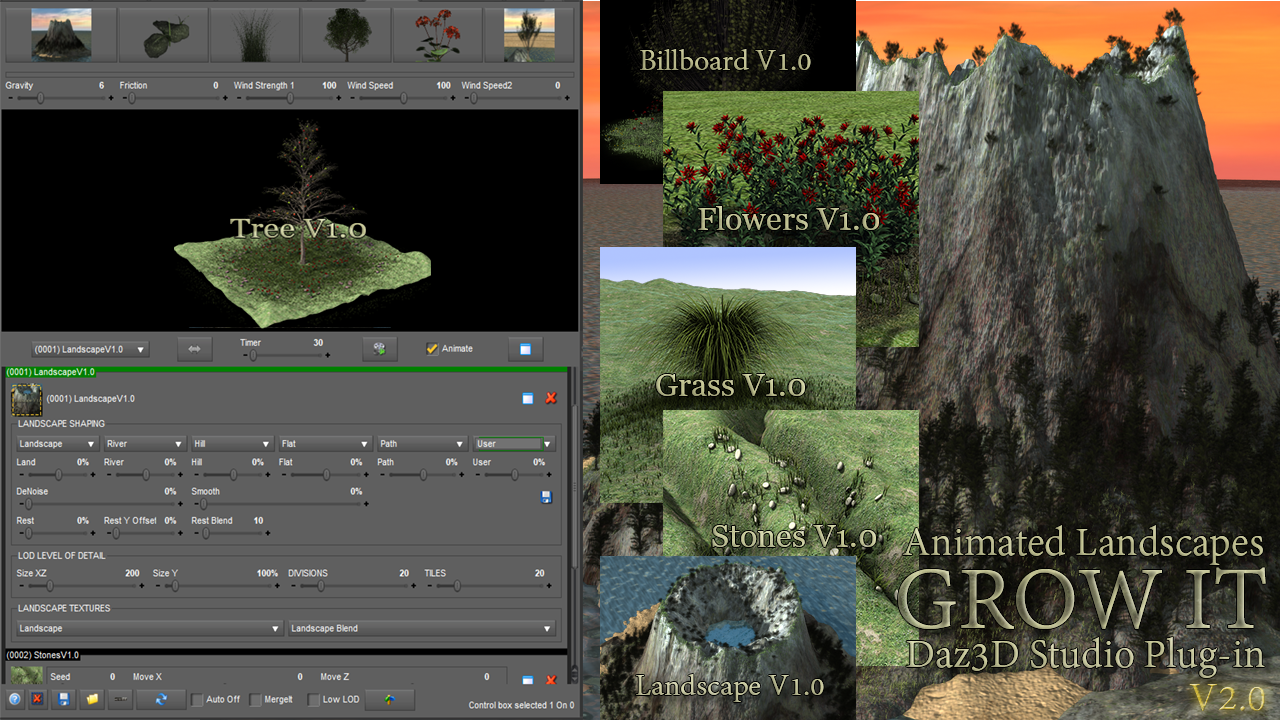The height and width of the screenshot is (720, 1280).
Task: Open the User shaping dropdown
Action: (514, 443)
